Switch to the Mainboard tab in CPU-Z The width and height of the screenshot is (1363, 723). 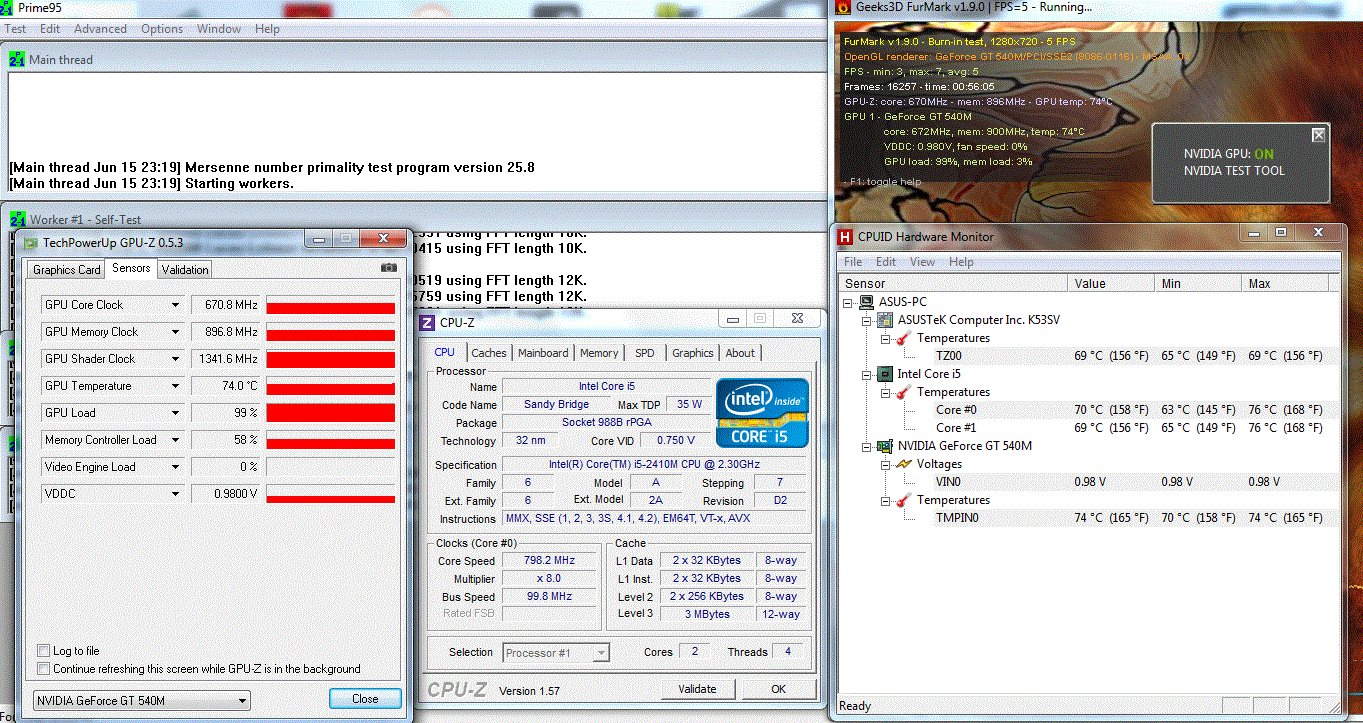pyautogui.click(x=543, y=353)
